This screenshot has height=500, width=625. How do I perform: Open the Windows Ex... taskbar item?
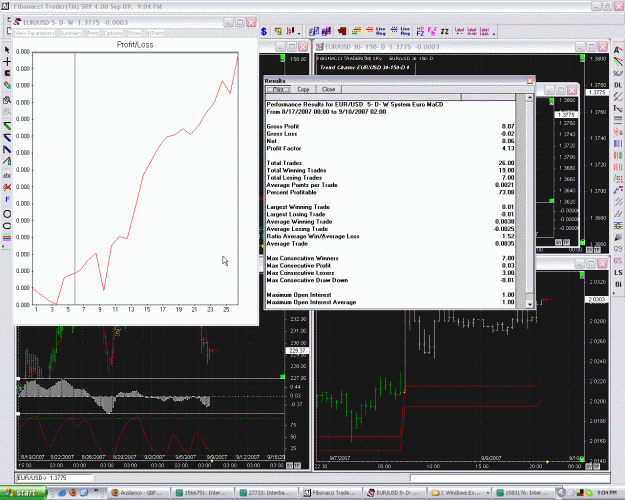pos(459,493)
